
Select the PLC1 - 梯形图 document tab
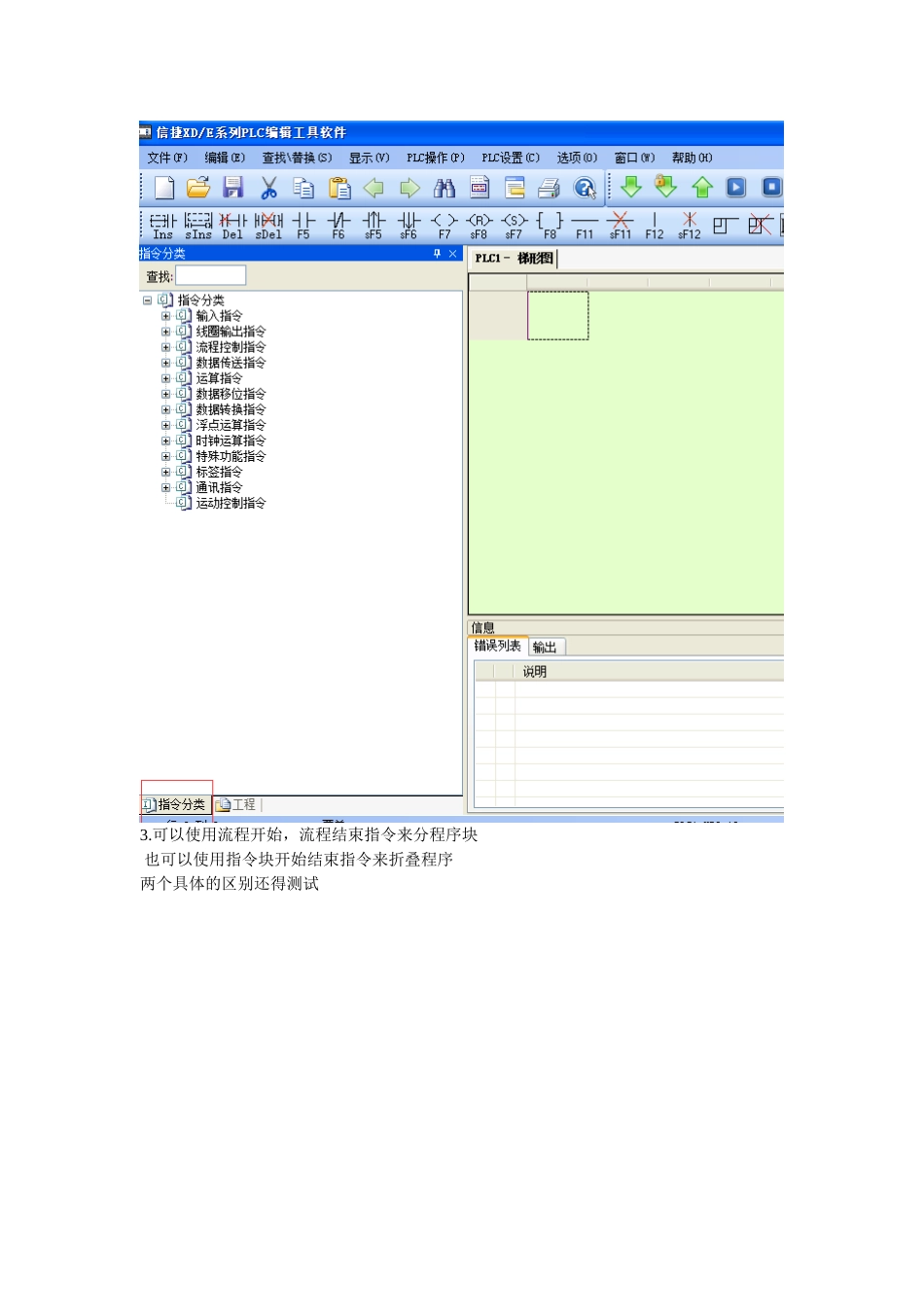pyautogui.click(x=514, y=258)
